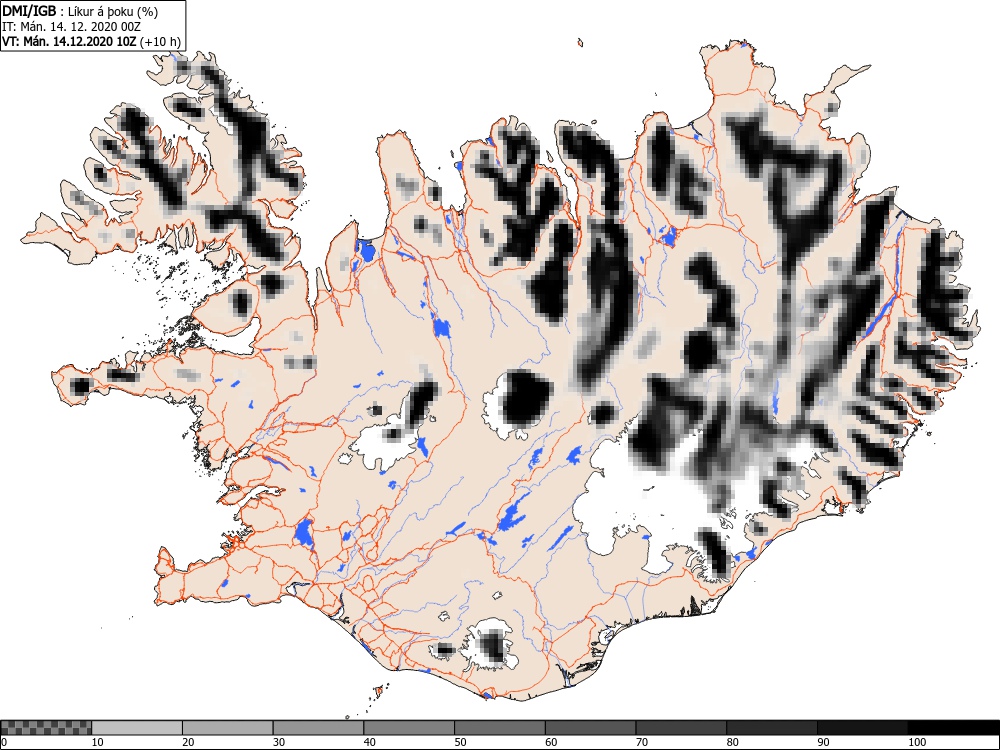This screenshot has height=750, width=1000.
Task: Click the legend label "30"
Action: [279, 742]
